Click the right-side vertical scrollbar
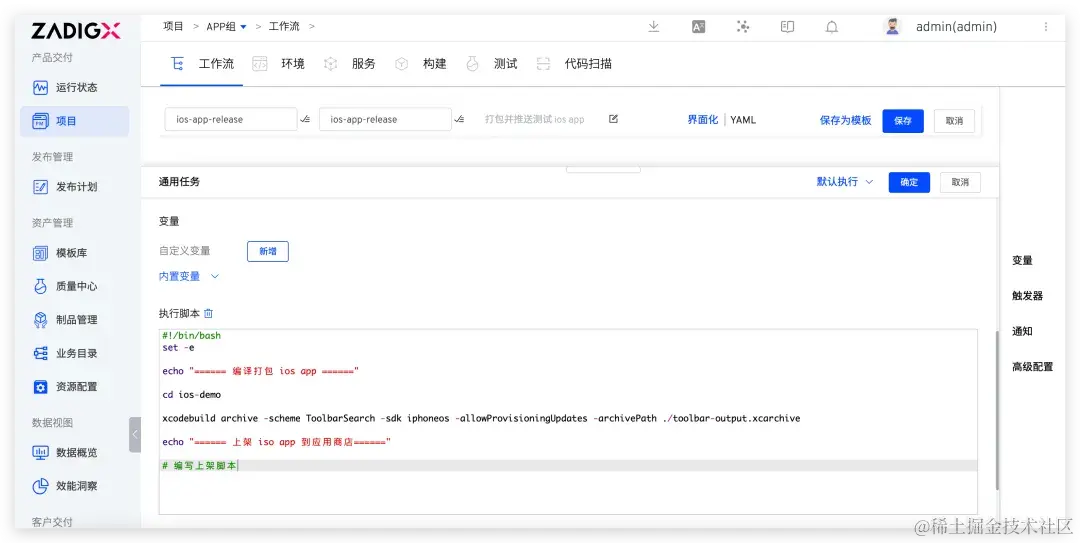Screen dimensions: 1080x543 click(995, 411)
